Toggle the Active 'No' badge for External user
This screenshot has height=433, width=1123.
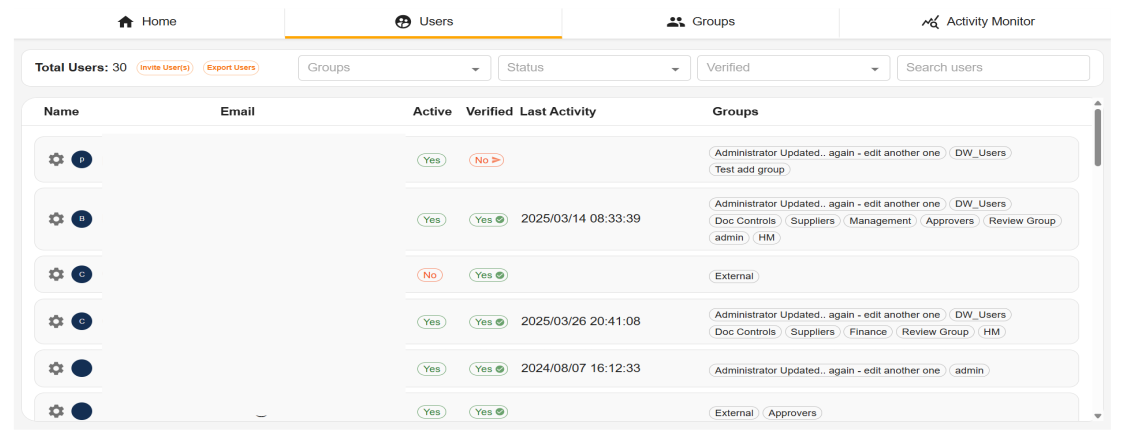coord(430,275)
